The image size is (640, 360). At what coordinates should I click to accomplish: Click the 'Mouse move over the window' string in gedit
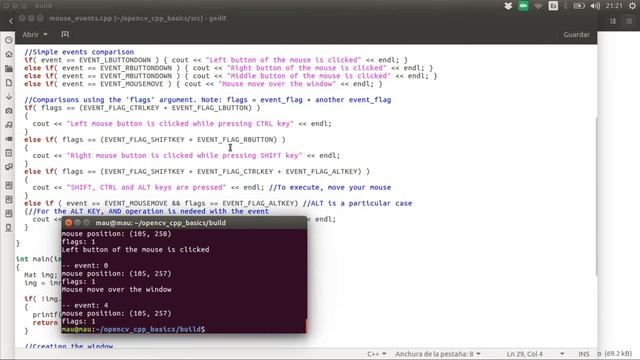point(277,84)
